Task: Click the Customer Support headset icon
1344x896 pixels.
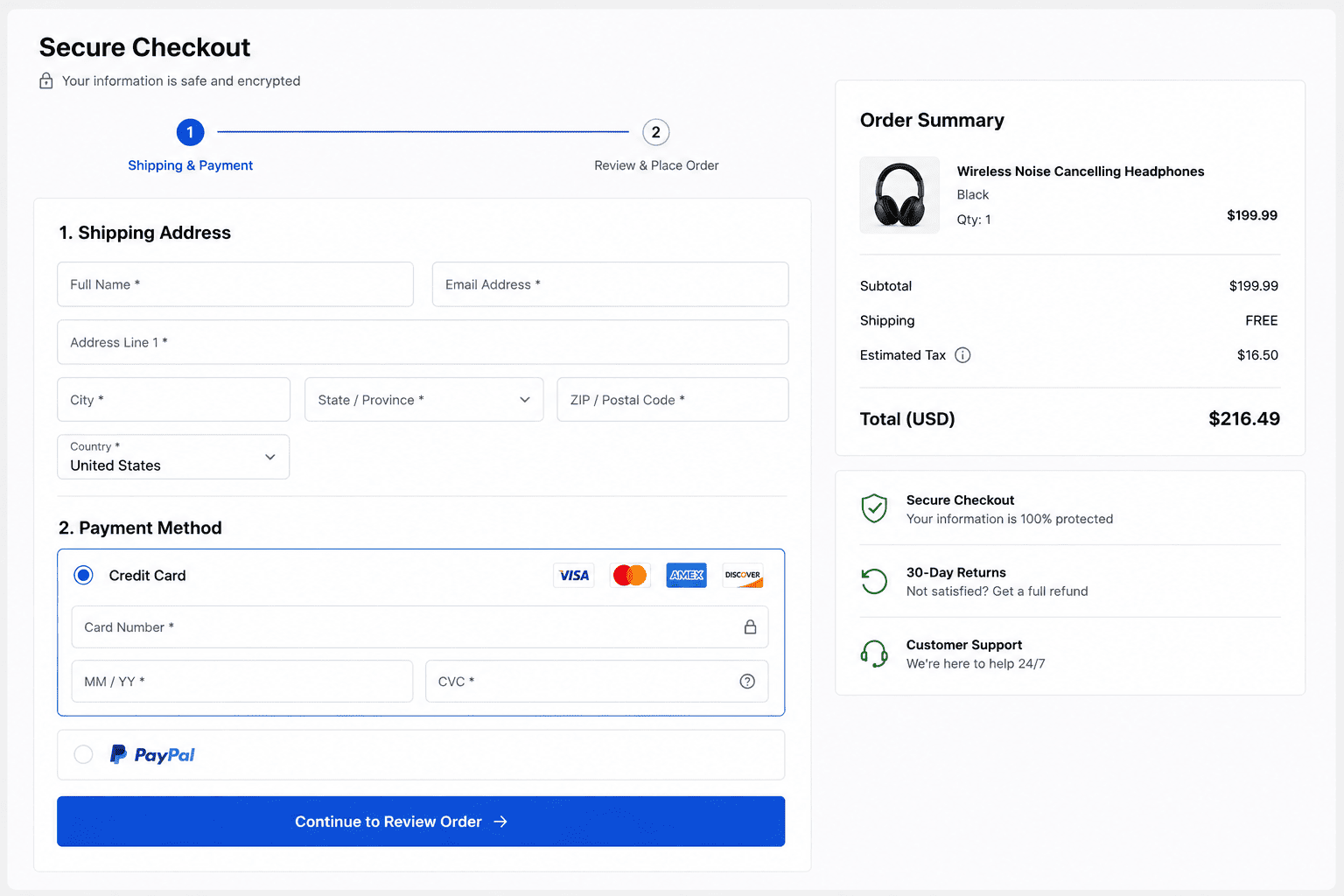Action: click(874, 654)
